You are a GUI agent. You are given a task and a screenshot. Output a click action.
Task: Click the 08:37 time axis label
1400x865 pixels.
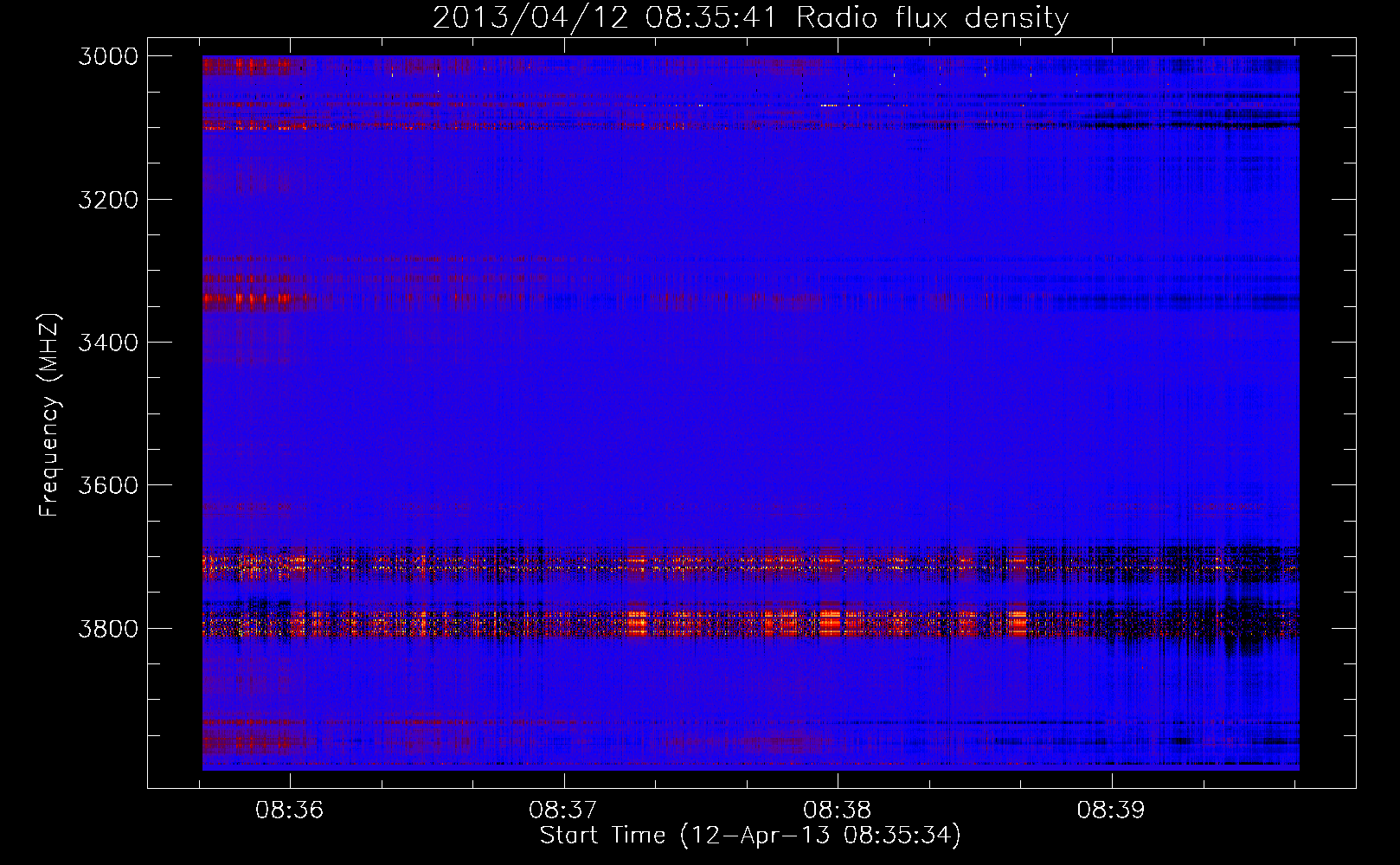point(563,811)
